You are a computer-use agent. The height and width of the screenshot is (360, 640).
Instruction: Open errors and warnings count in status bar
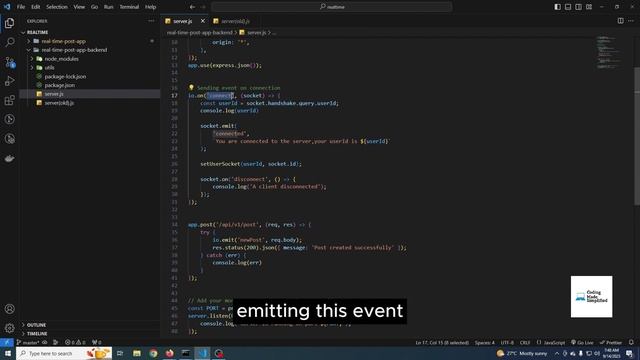point(75,342)
